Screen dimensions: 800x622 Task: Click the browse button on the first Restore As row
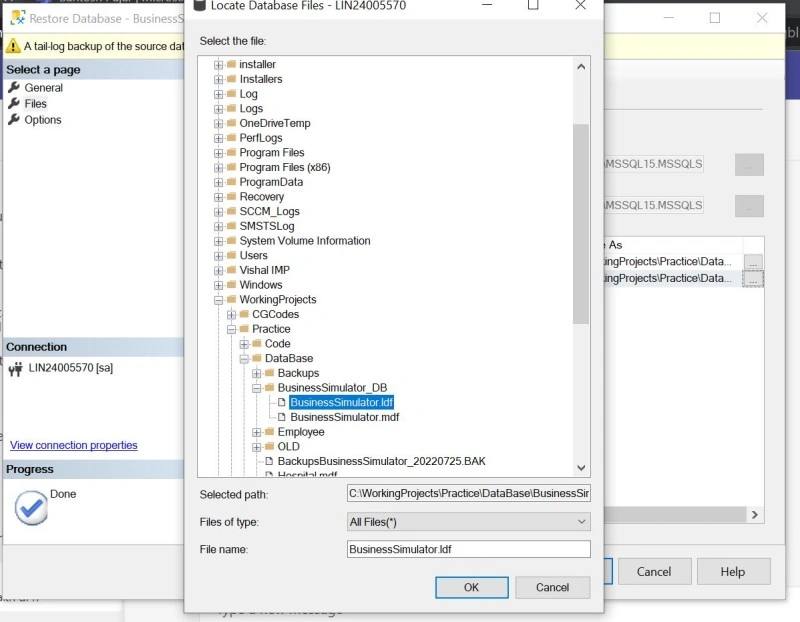click(x=753, y=262)
